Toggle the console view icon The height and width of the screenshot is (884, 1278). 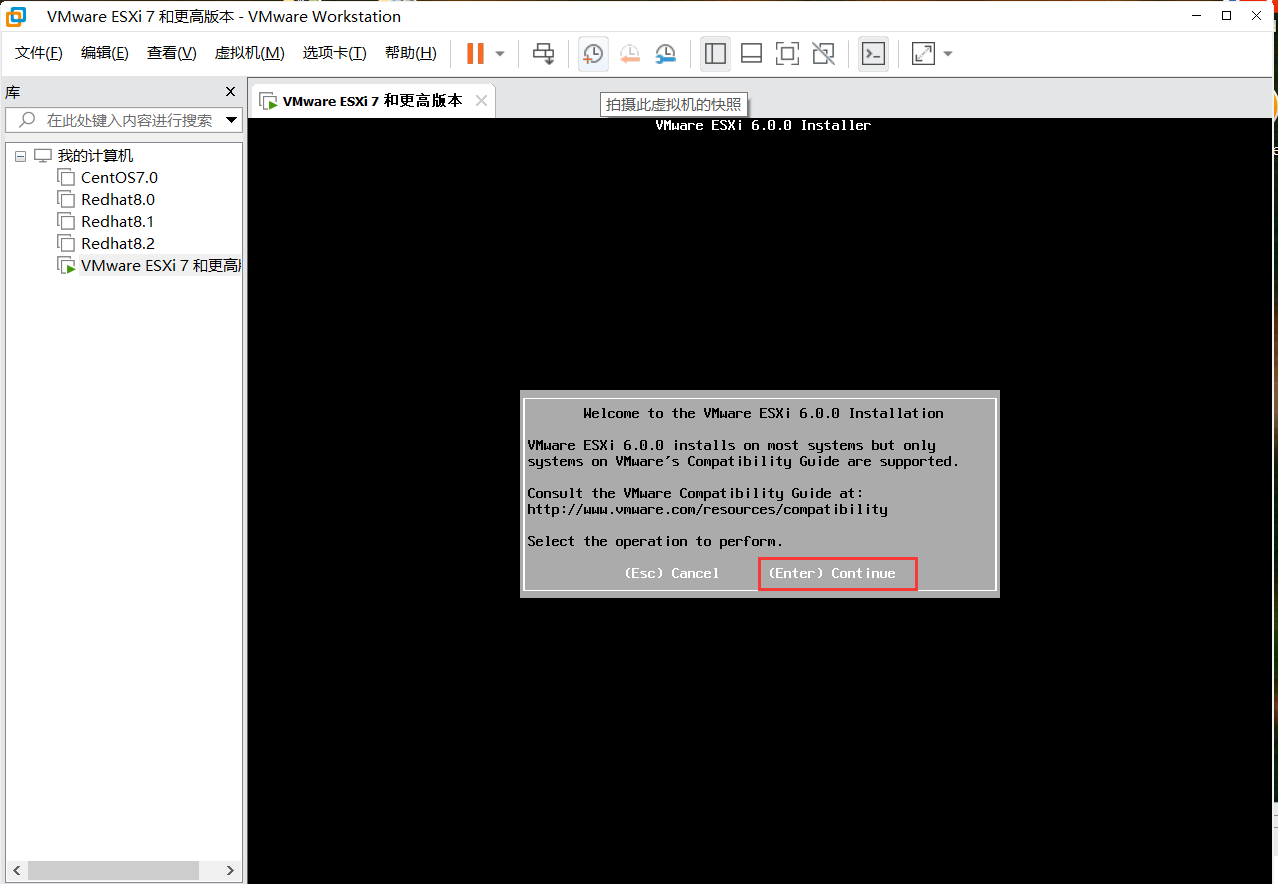pyautogui.click(x=873, y=54)
